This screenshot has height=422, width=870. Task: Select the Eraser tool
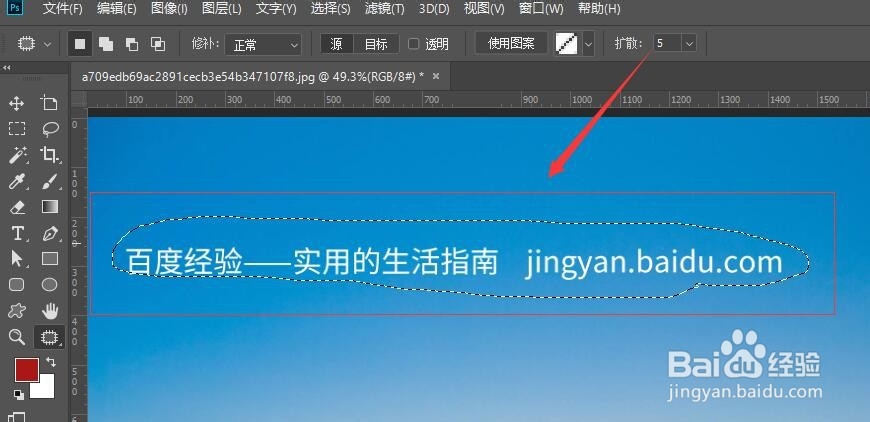[17, 207]
